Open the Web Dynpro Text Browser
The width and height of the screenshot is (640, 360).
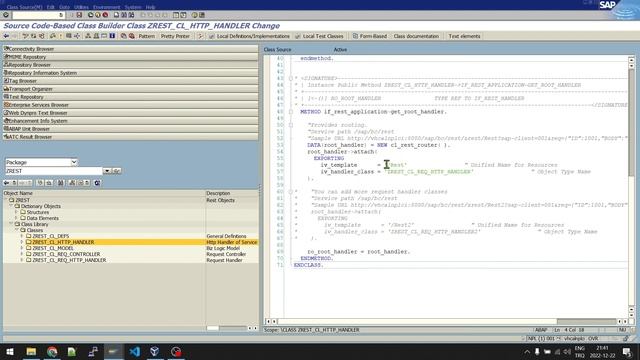(x=131, y=113)
